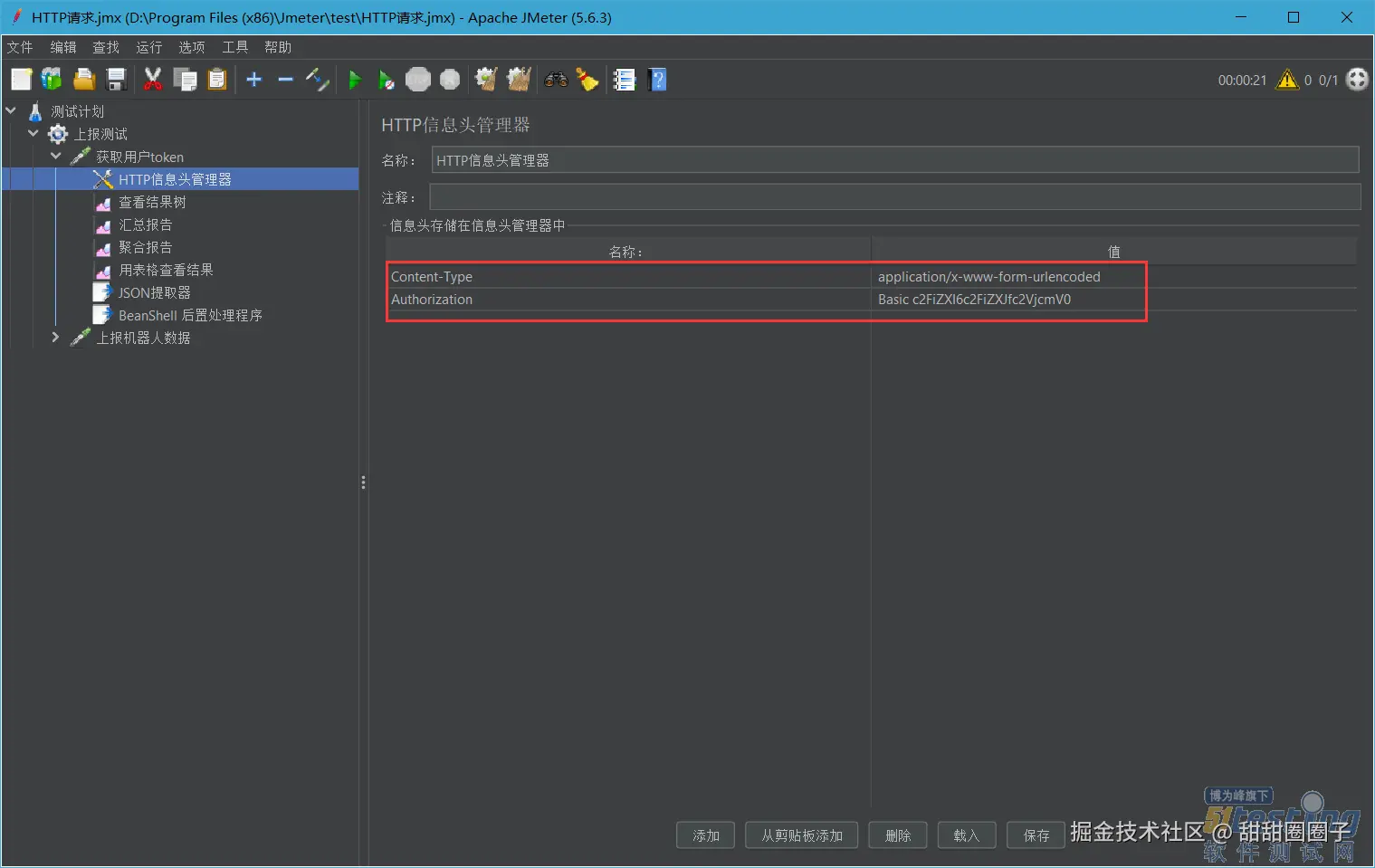The image size is (1375, 868).
Task: Open the Templates icon
Action: [x=52, y=80]
